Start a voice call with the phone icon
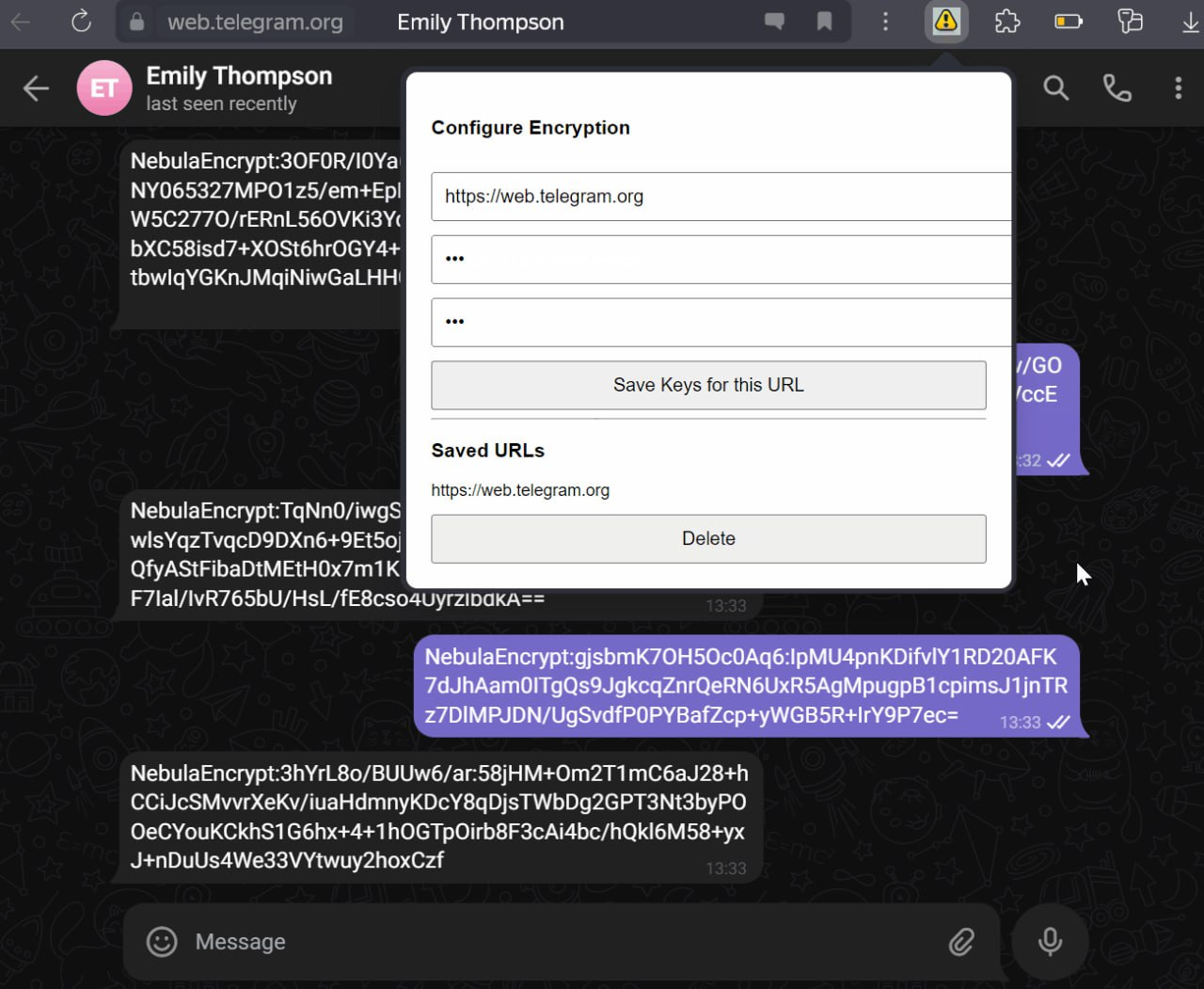The image size is (1204, 989). [1117, 88]
